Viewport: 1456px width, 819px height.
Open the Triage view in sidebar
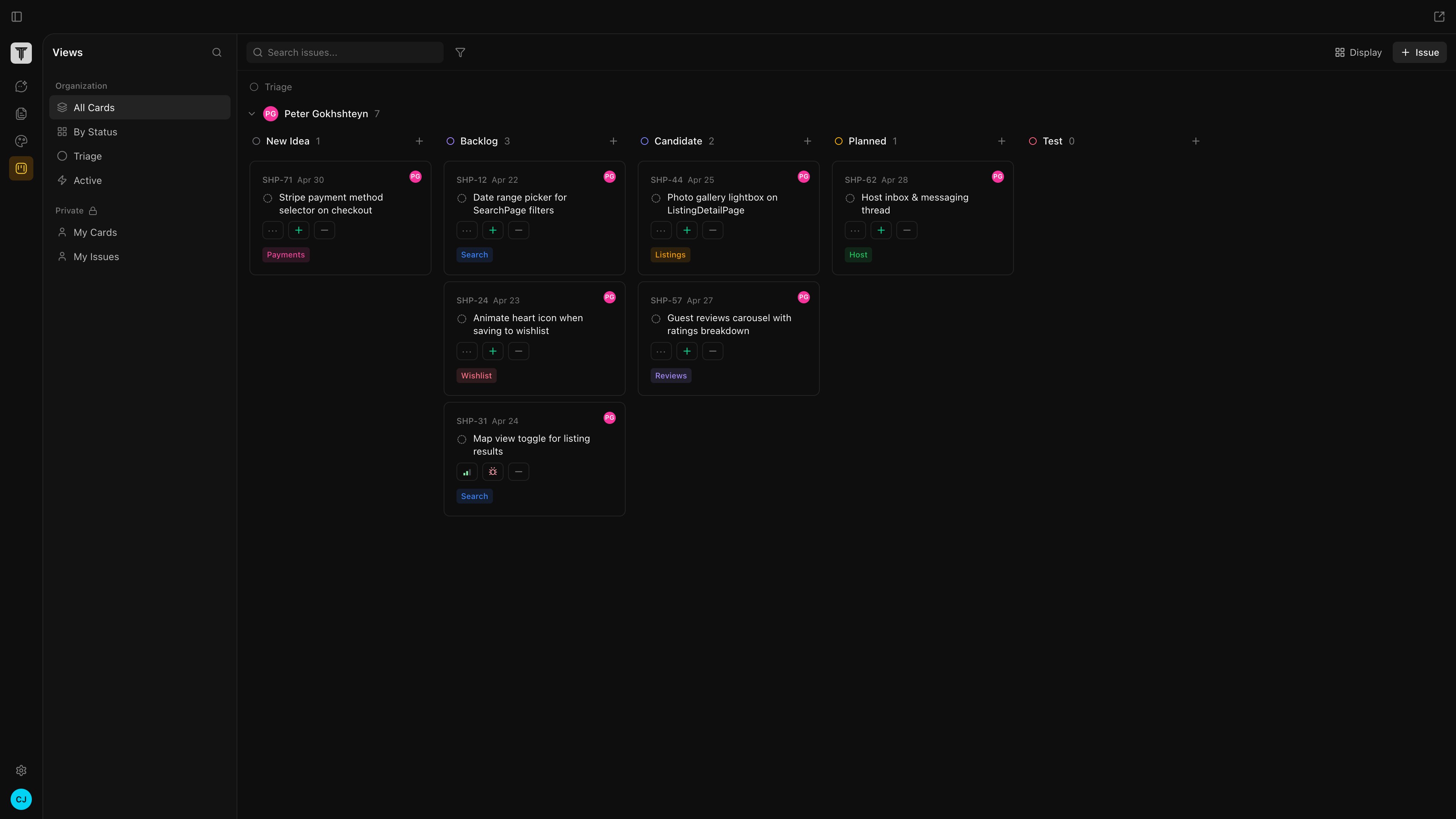point(140,156)
